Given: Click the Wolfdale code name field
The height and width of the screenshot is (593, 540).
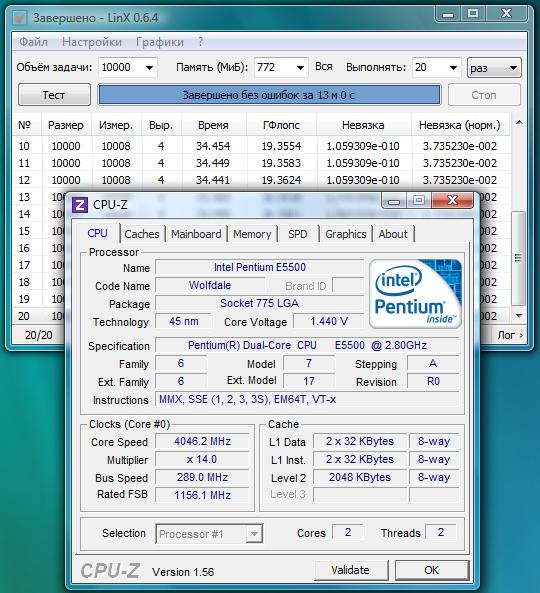Looking at the screenshot, I should tap(210, 285).
